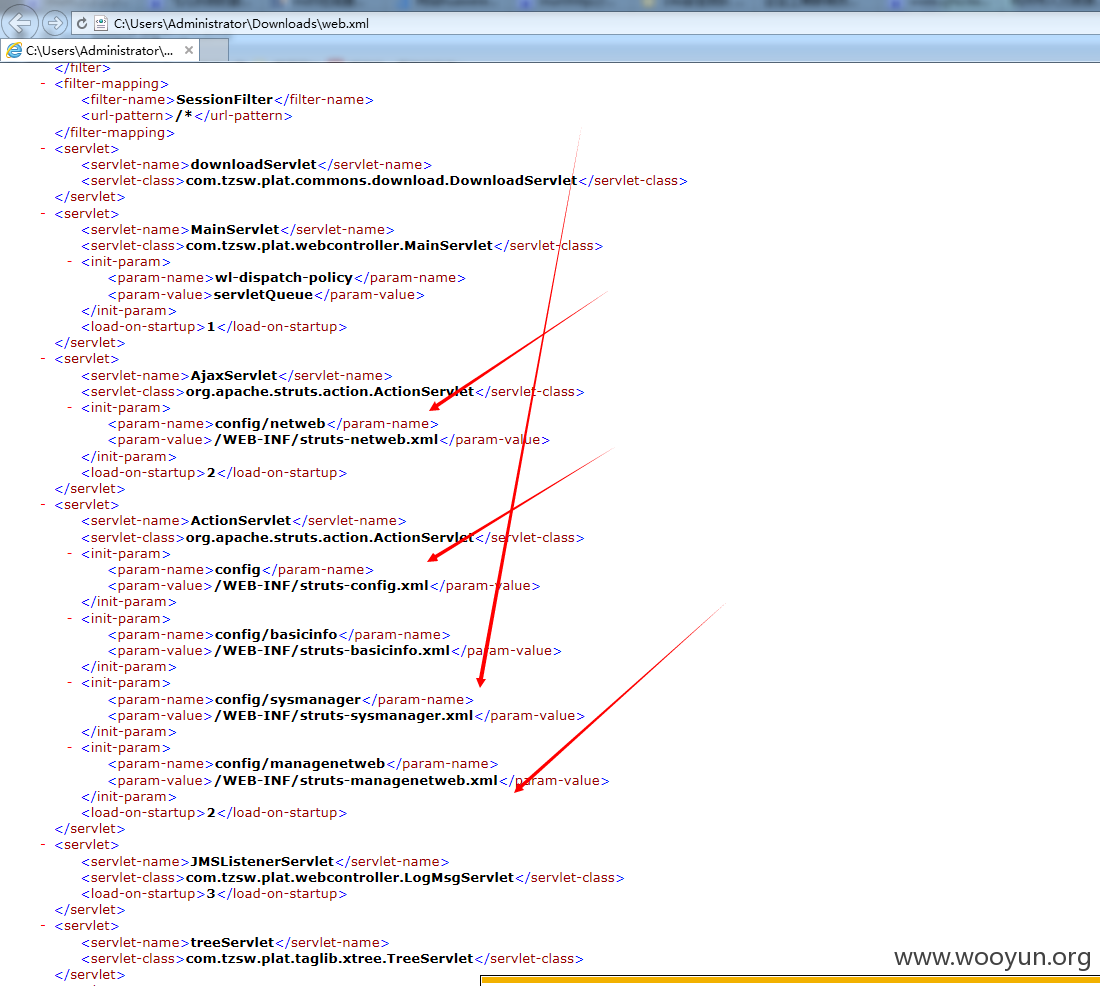This screenshot has height=986, width=1100.
Task: Open a new blank tab
Action: point(215,51)
